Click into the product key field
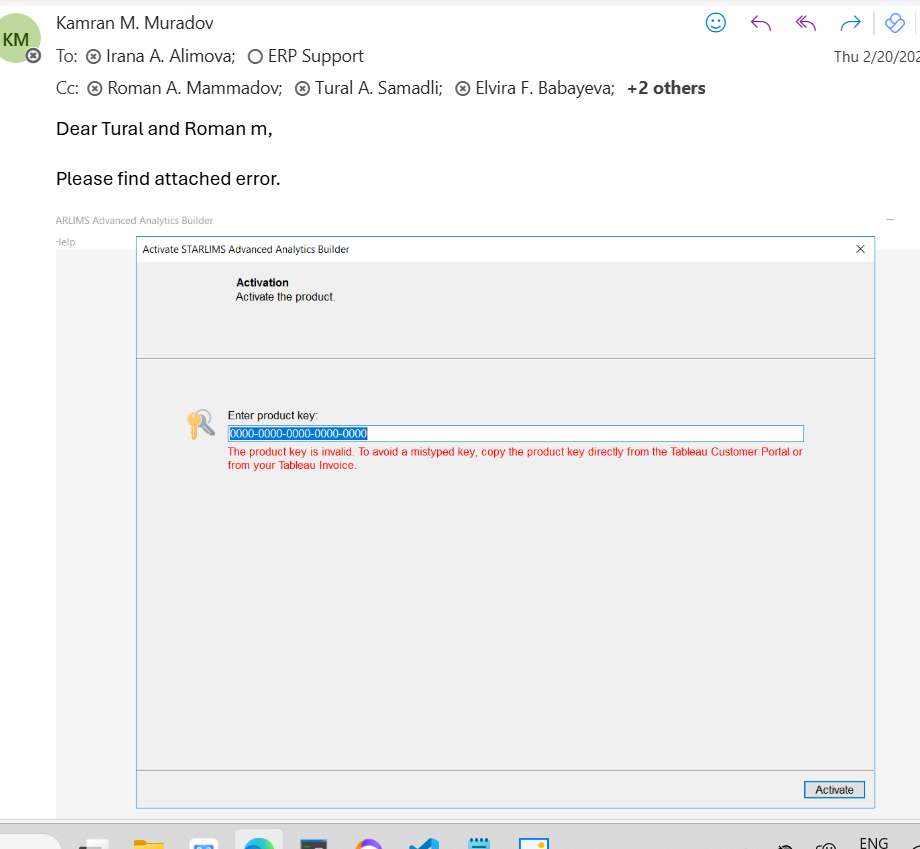 515,434
